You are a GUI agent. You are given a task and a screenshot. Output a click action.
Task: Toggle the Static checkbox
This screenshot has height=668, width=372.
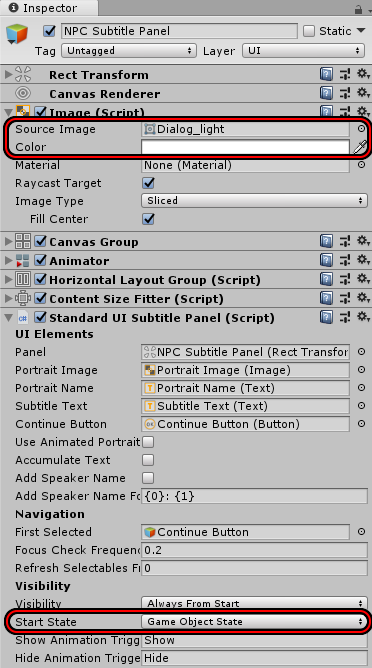click(309, 31)
